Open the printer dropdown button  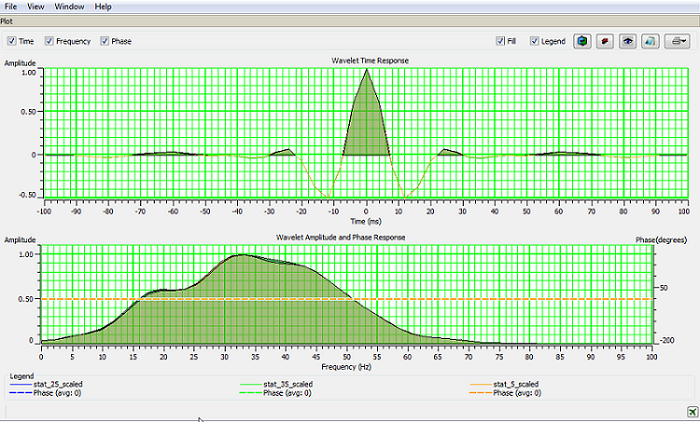pos(677,41)
